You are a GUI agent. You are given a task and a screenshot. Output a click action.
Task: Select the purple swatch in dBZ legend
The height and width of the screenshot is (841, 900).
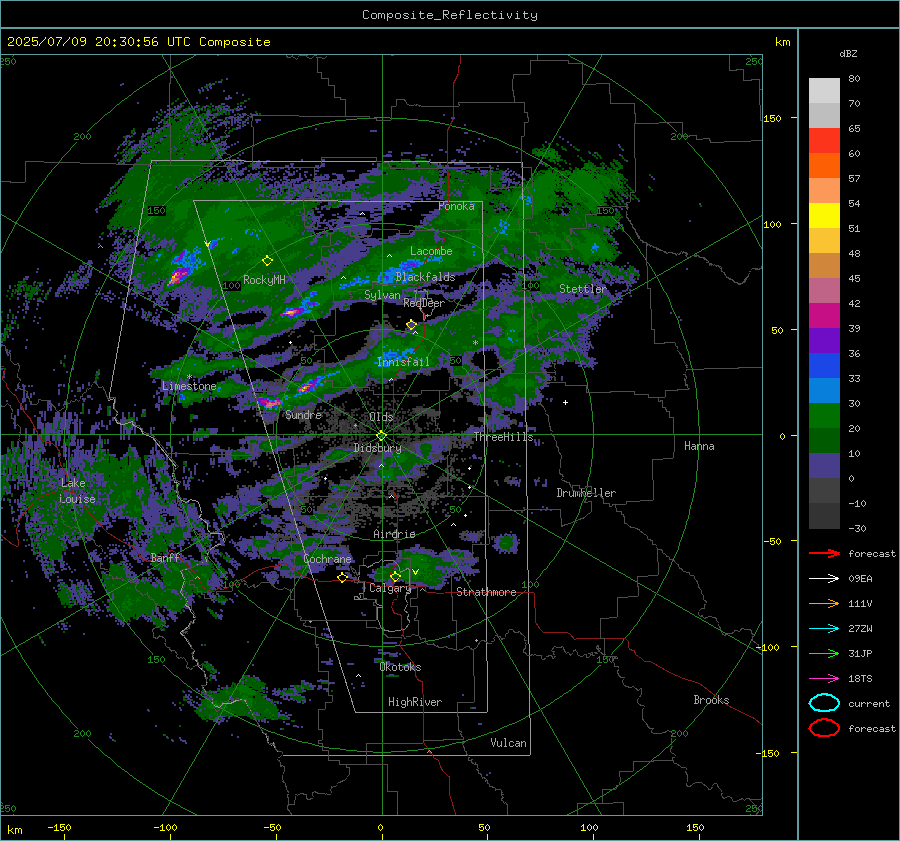point(824,340)
